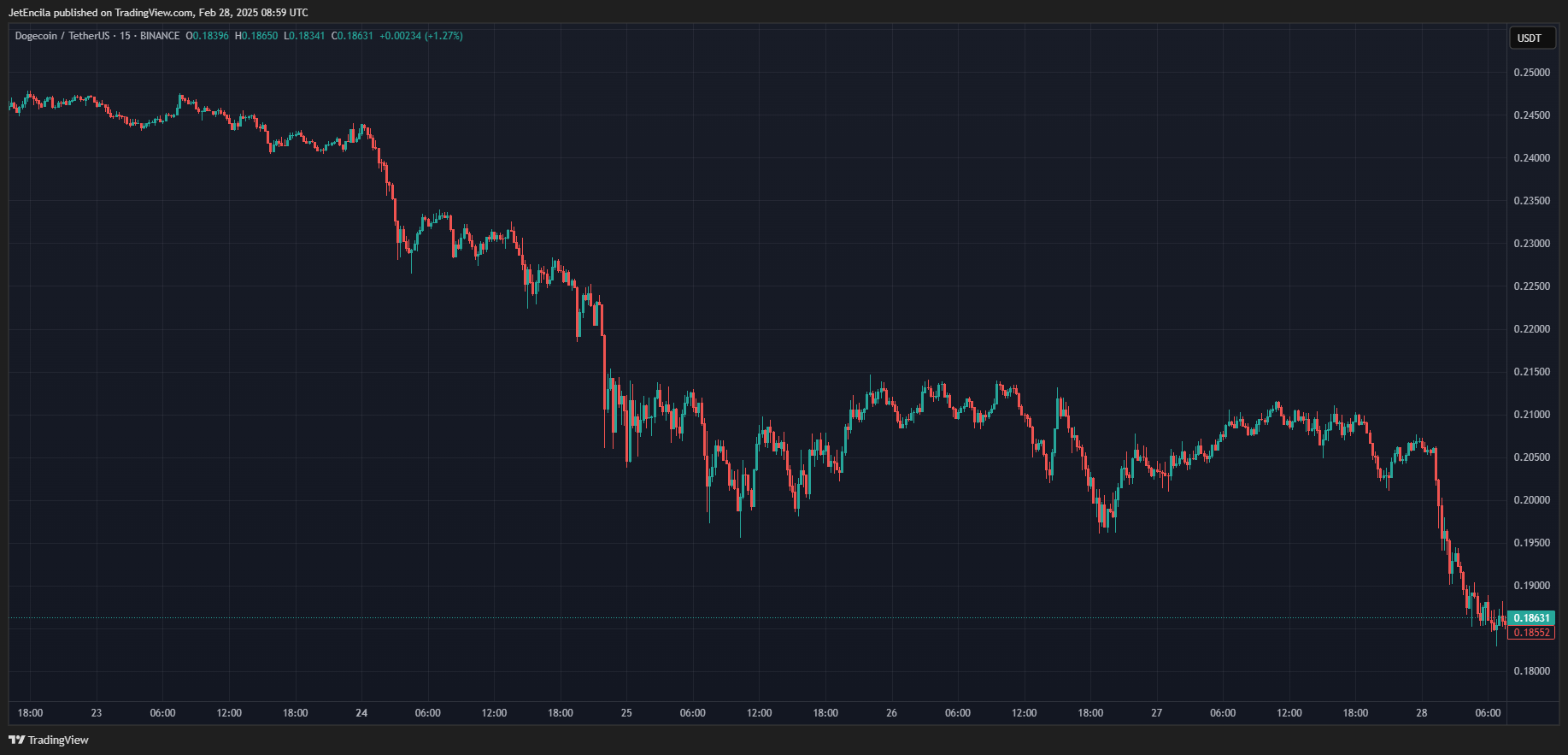Click the TradingView logo in bottom corner

tap(49, 740)
